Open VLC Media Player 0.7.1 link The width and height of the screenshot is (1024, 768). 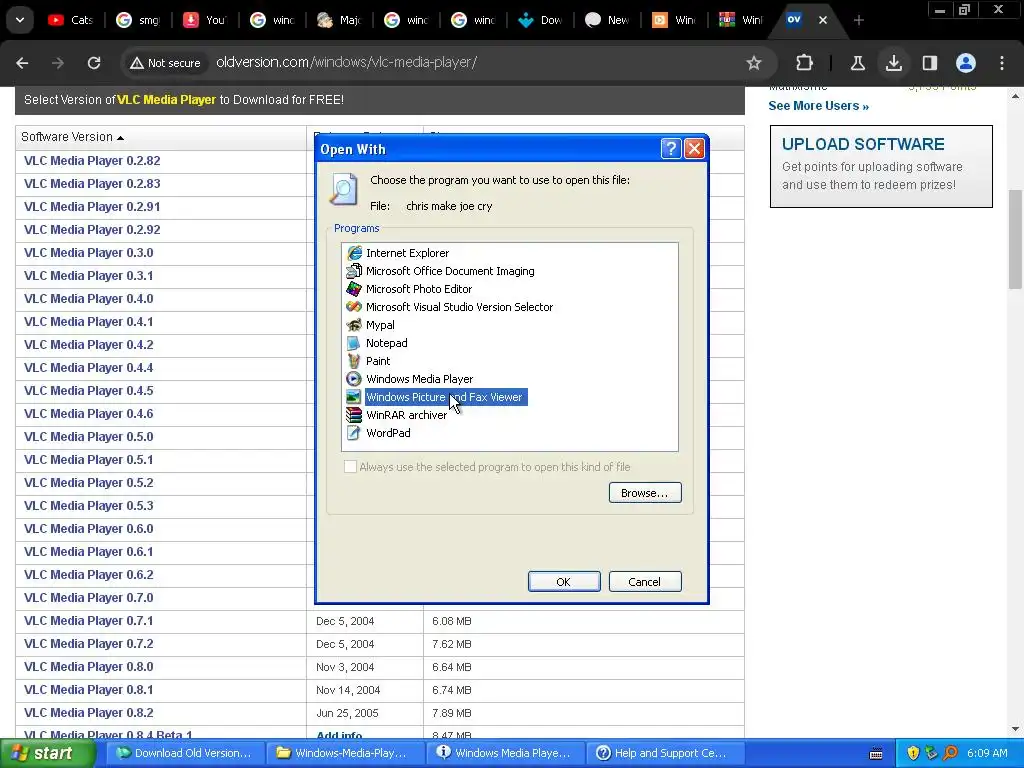(x=89, y=621)
